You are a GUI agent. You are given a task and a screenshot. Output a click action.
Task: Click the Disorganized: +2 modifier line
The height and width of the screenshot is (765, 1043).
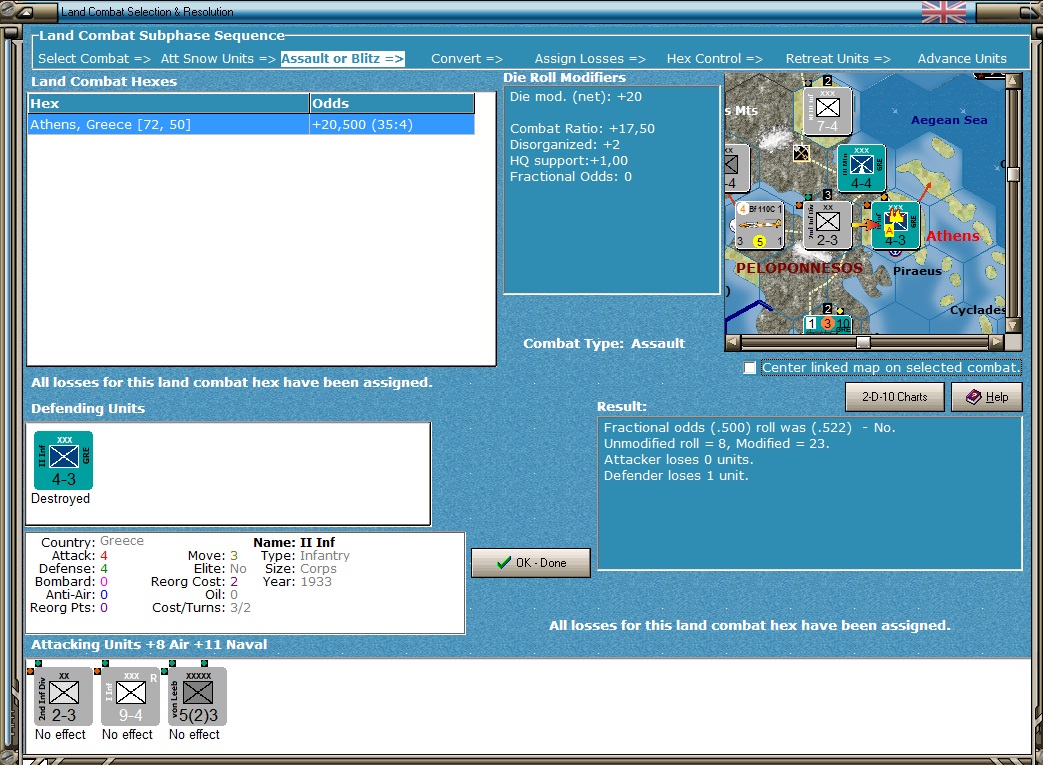coord(565,144)
